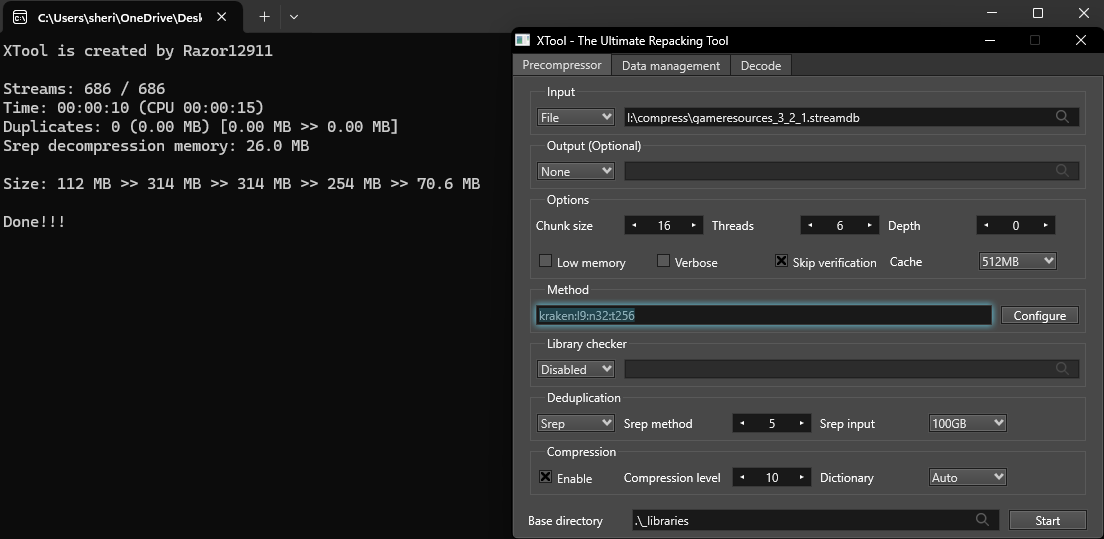Open the Cache 512MB dropdown
Viewport: 1104px width, 539px height.
pos(1017,261)
